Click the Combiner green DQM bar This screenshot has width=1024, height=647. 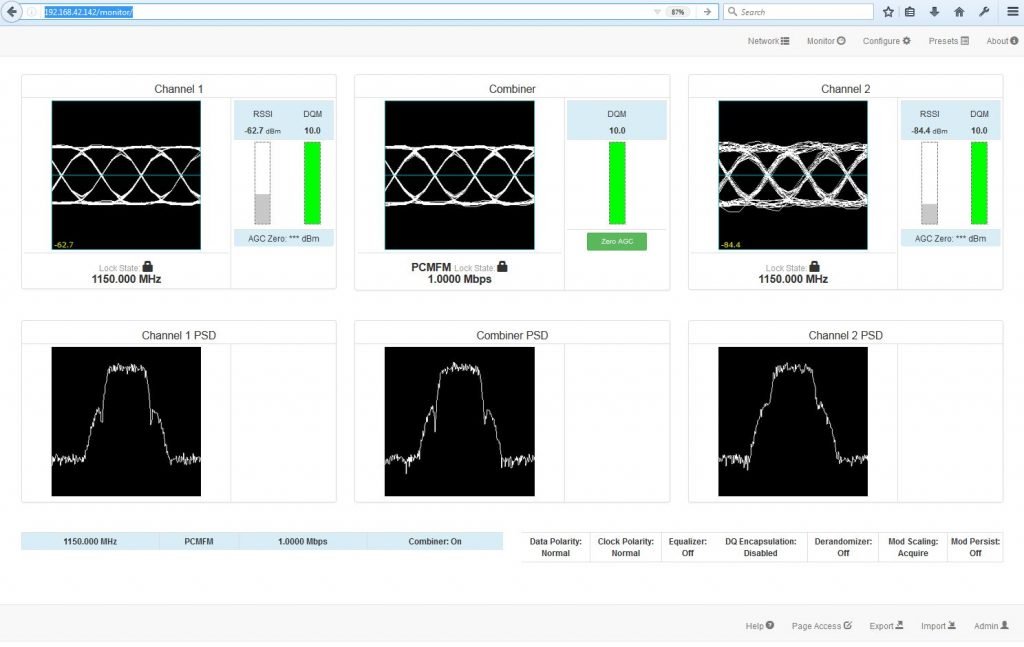tap(617, 183)
